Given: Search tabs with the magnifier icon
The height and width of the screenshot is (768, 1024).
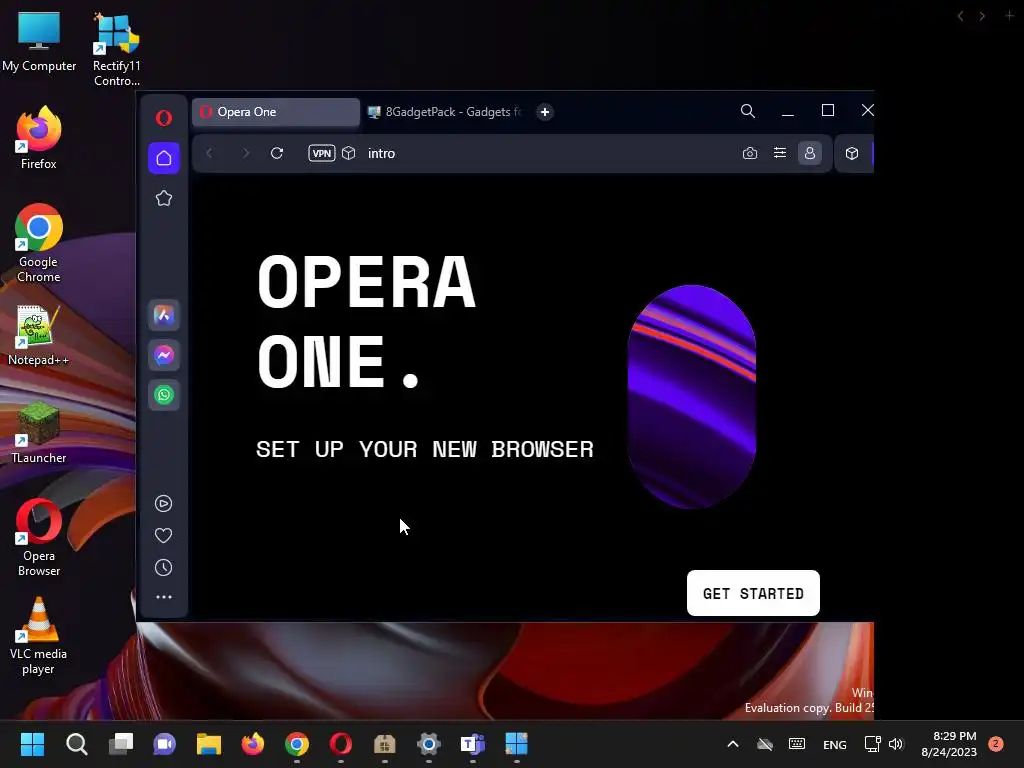Looking at the screenshot, I should click(x=748, y=111).
